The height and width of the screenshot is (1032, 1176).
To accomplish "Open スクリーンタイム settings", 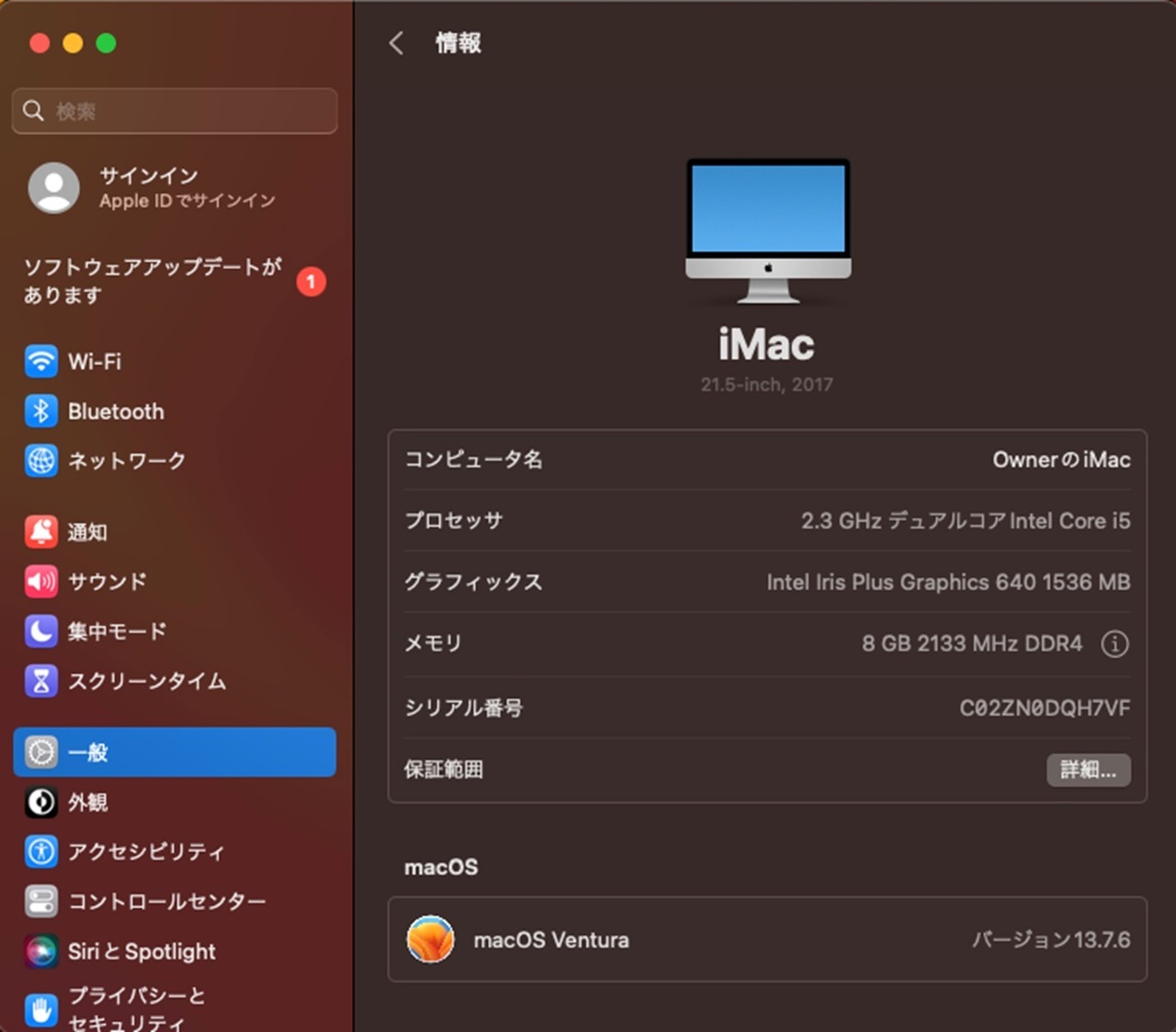I will (147, 681).
